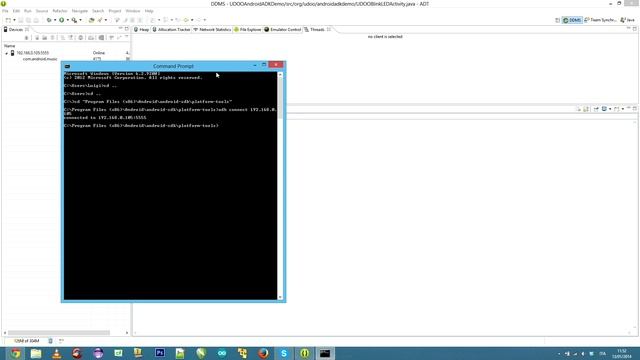Click the Dump View Hierarchy icon
Image resolution: width=640 pixels, height=360 pixels.
tap(101, 38)
